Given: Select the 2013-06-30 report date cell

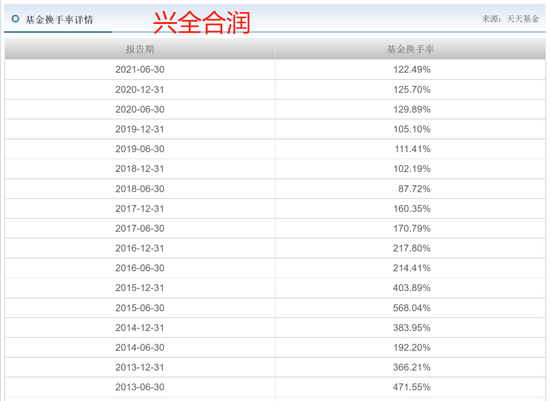Looking at the screenshot, I should tap(140, 387).
